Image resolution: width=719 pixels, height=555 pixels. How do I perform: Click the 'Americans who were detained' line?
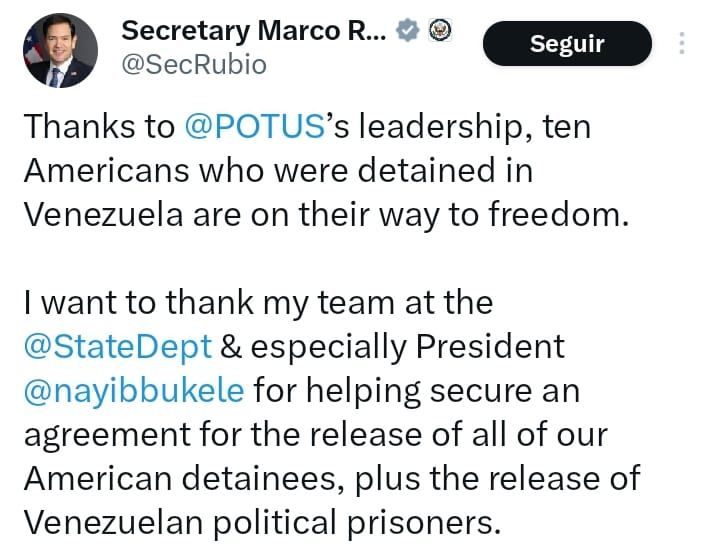click(x=278, y=170)
